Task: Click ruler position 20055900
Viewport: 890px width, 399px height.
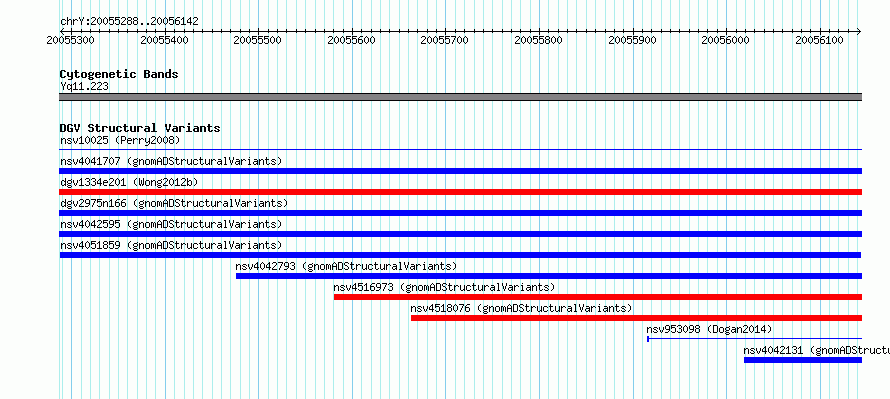Action: (633, 40)
